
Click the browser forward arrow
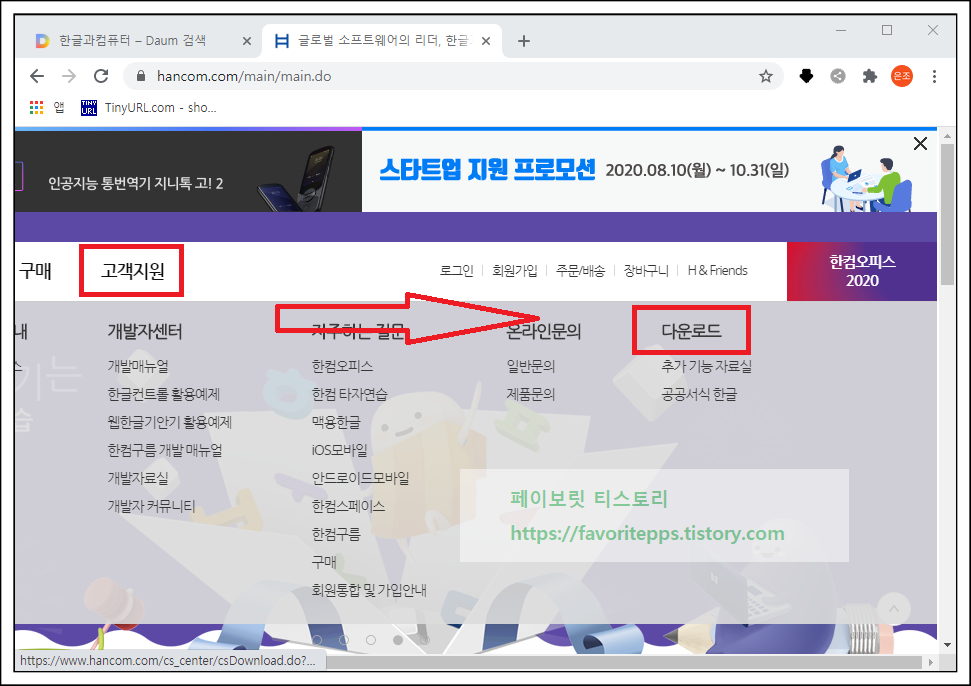pyautogui.click(x=69, y=76)
